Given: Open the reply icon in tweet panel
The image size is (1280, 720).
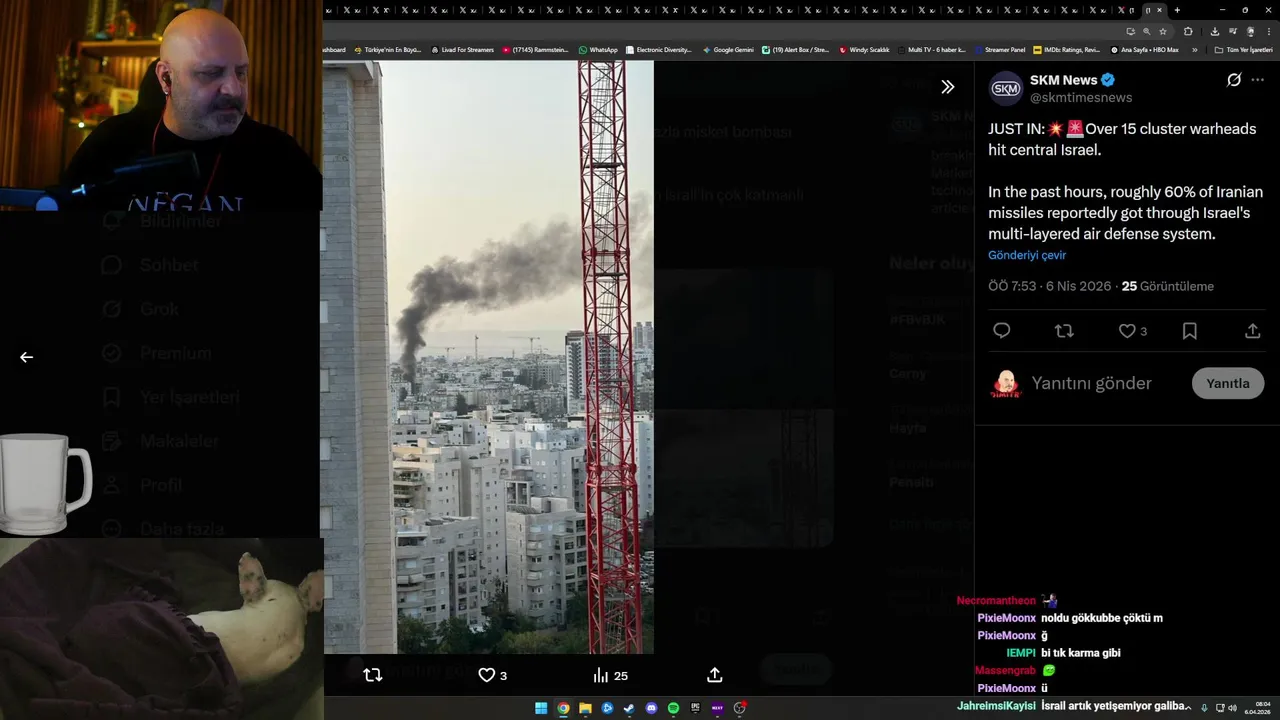Looking at the screenshot, I should 1002,331.
